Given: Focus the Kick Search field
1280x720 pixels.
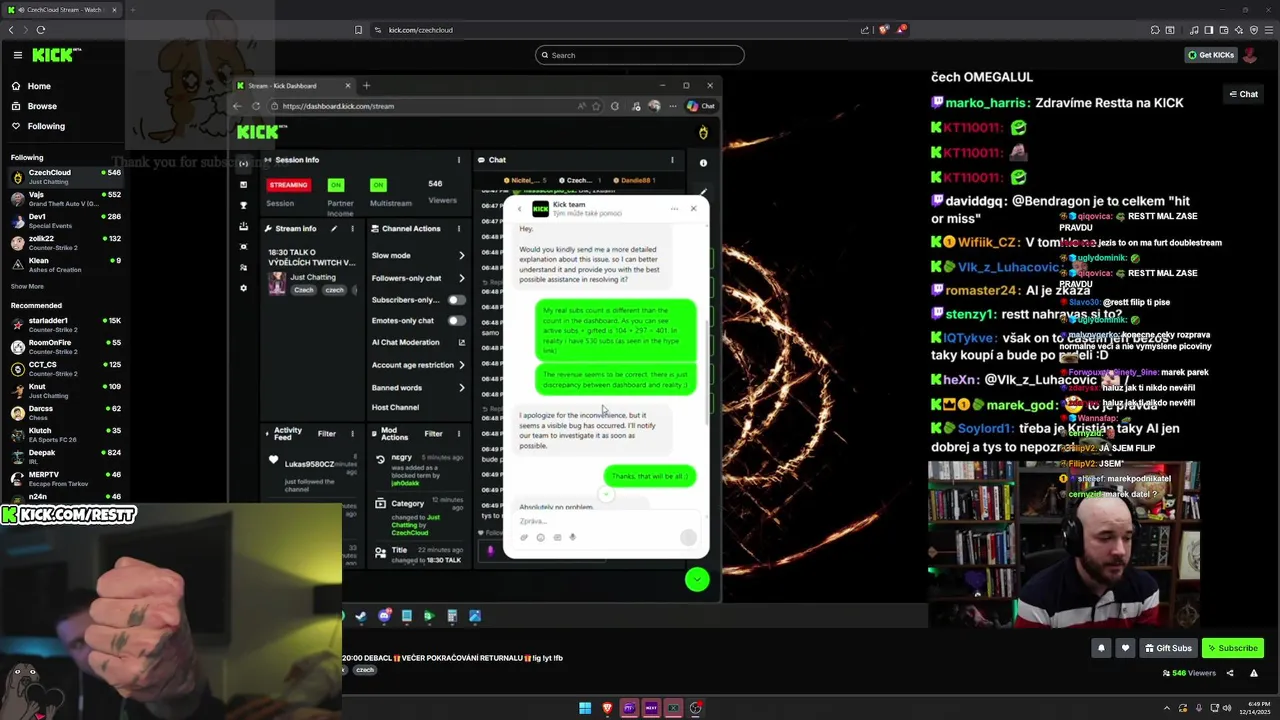Looking at the screenshot, I should [640, 55].
